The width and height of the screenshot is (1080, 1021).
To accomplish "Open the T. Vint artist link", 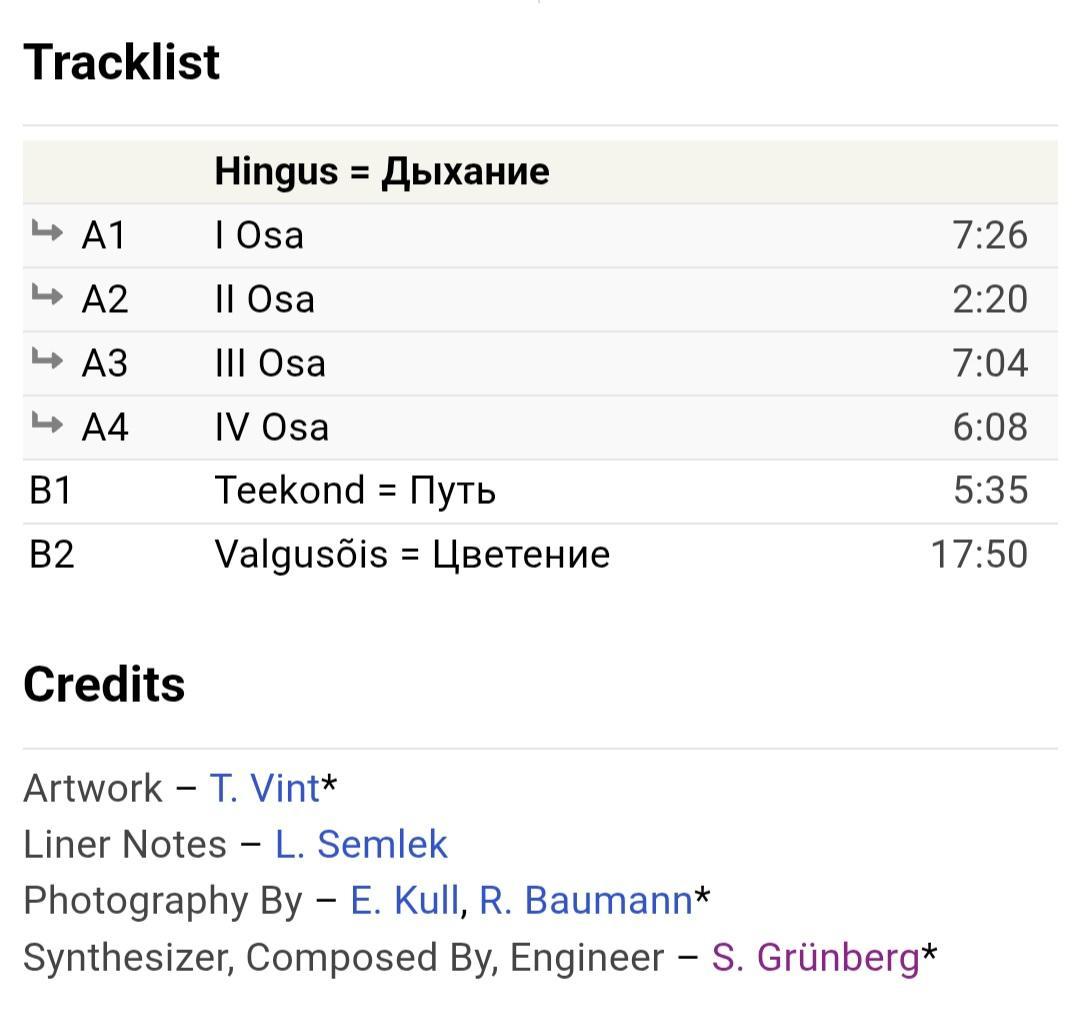I will (264, 788).
